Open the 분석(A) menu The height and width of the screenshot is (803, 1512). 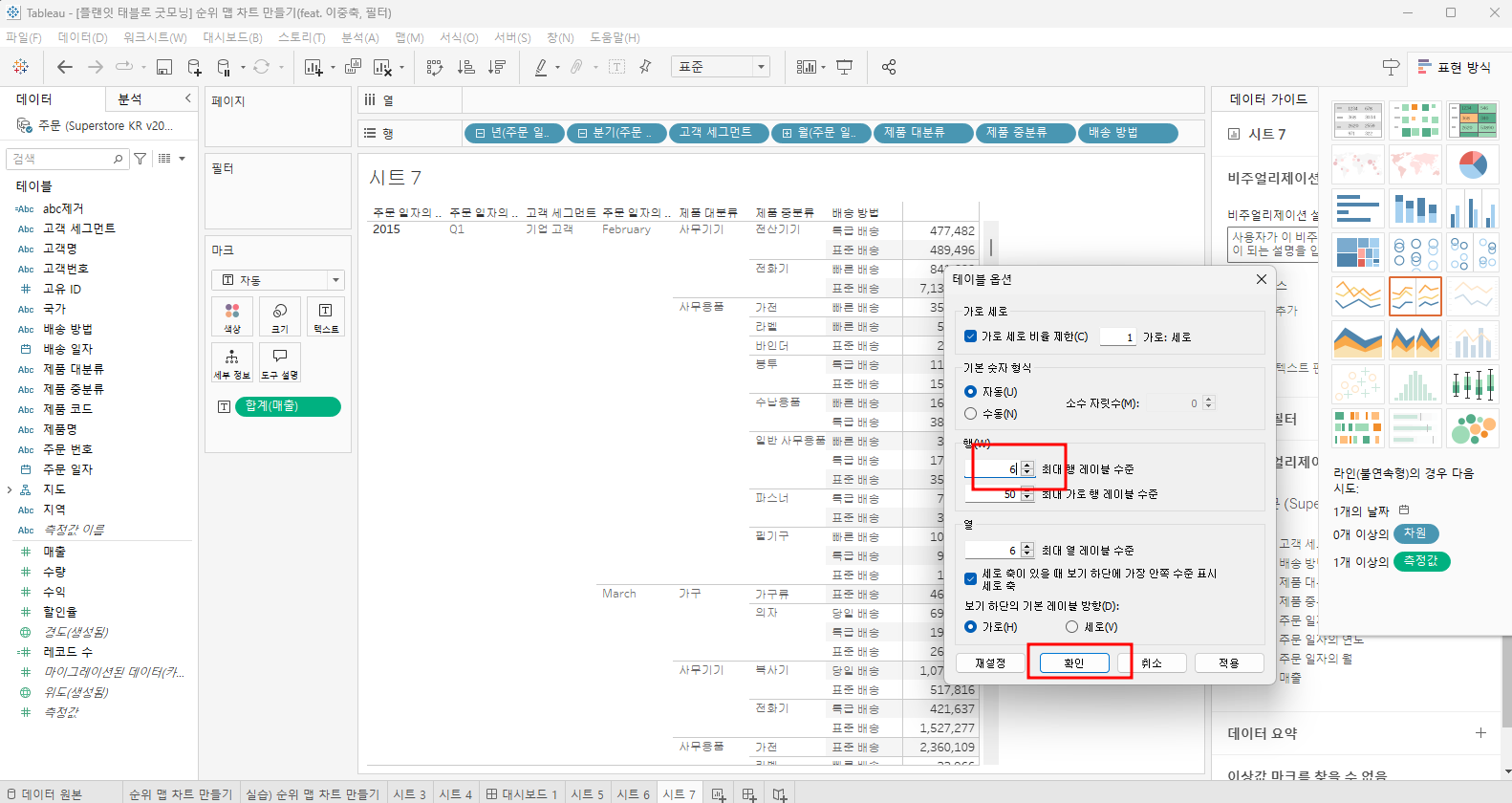pyautogui.click(x=360, y=37)
